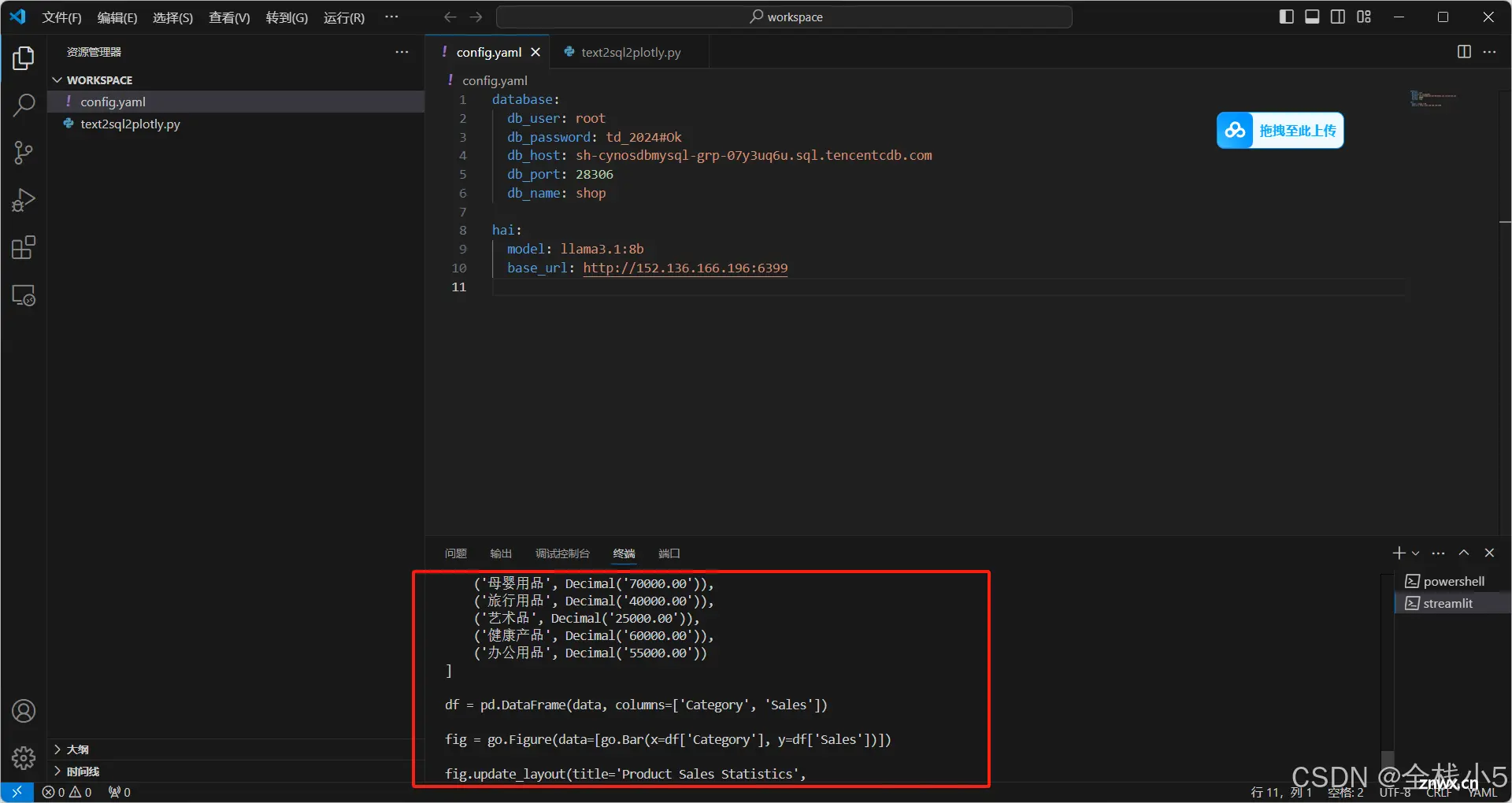Show errors and warnings count in status bar
The image size is (1512, 803).
point(67,792)
